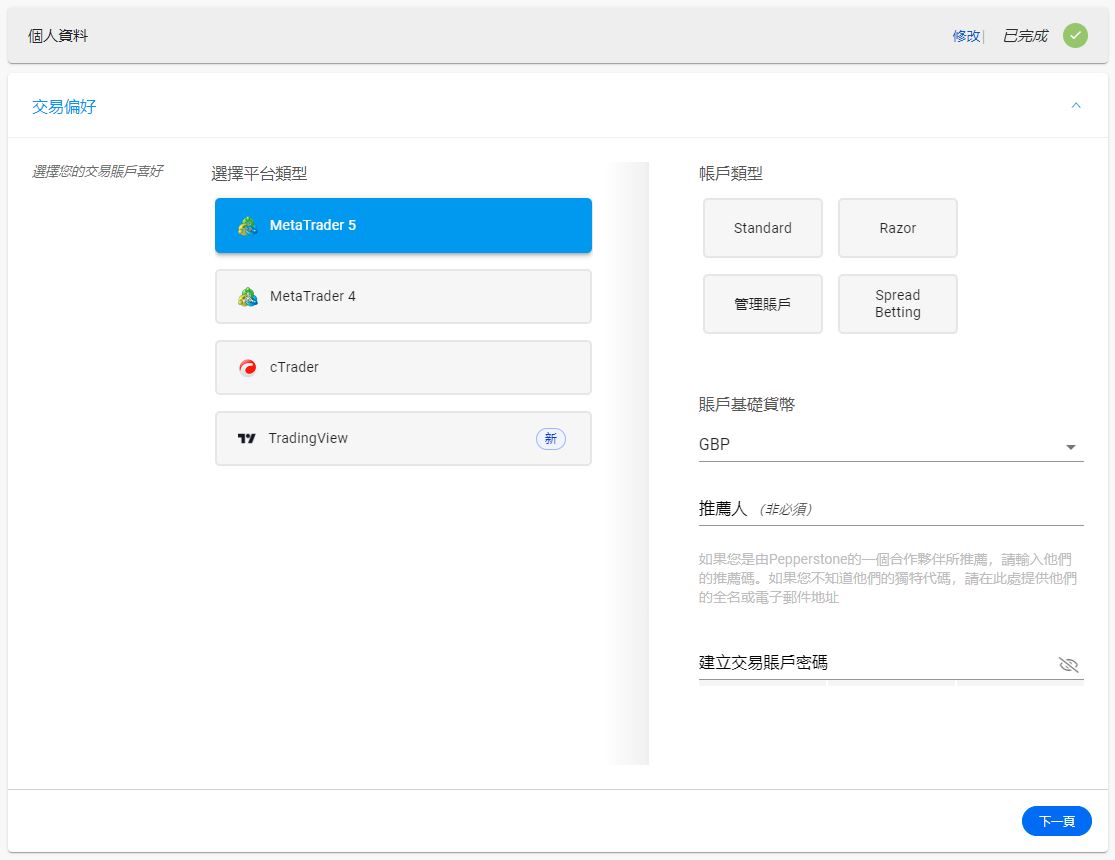Screen dimensions: 1115x860
Task: Select the TradingView platform option
Action: [x=403, y=438]
